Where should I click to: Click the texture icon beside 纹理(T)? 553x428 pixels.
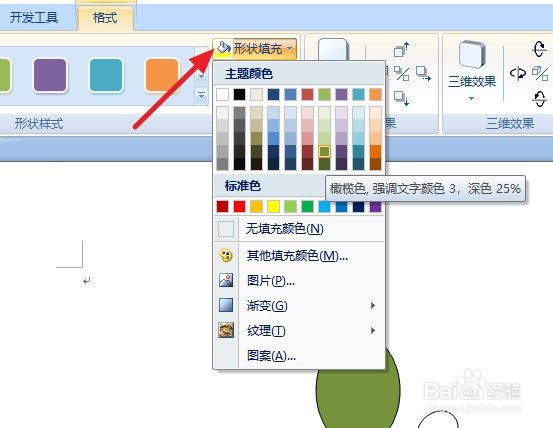pos(226,330)
